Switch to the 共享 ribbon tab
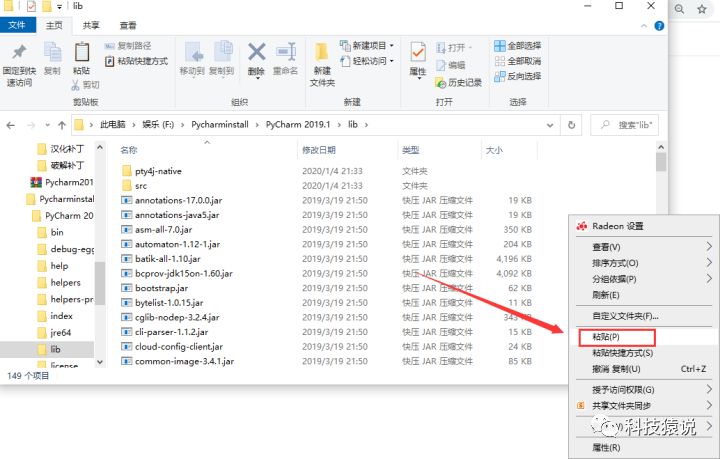Viewport: 720px width, 459px height. pyautogui.click(x=91, y=25)
